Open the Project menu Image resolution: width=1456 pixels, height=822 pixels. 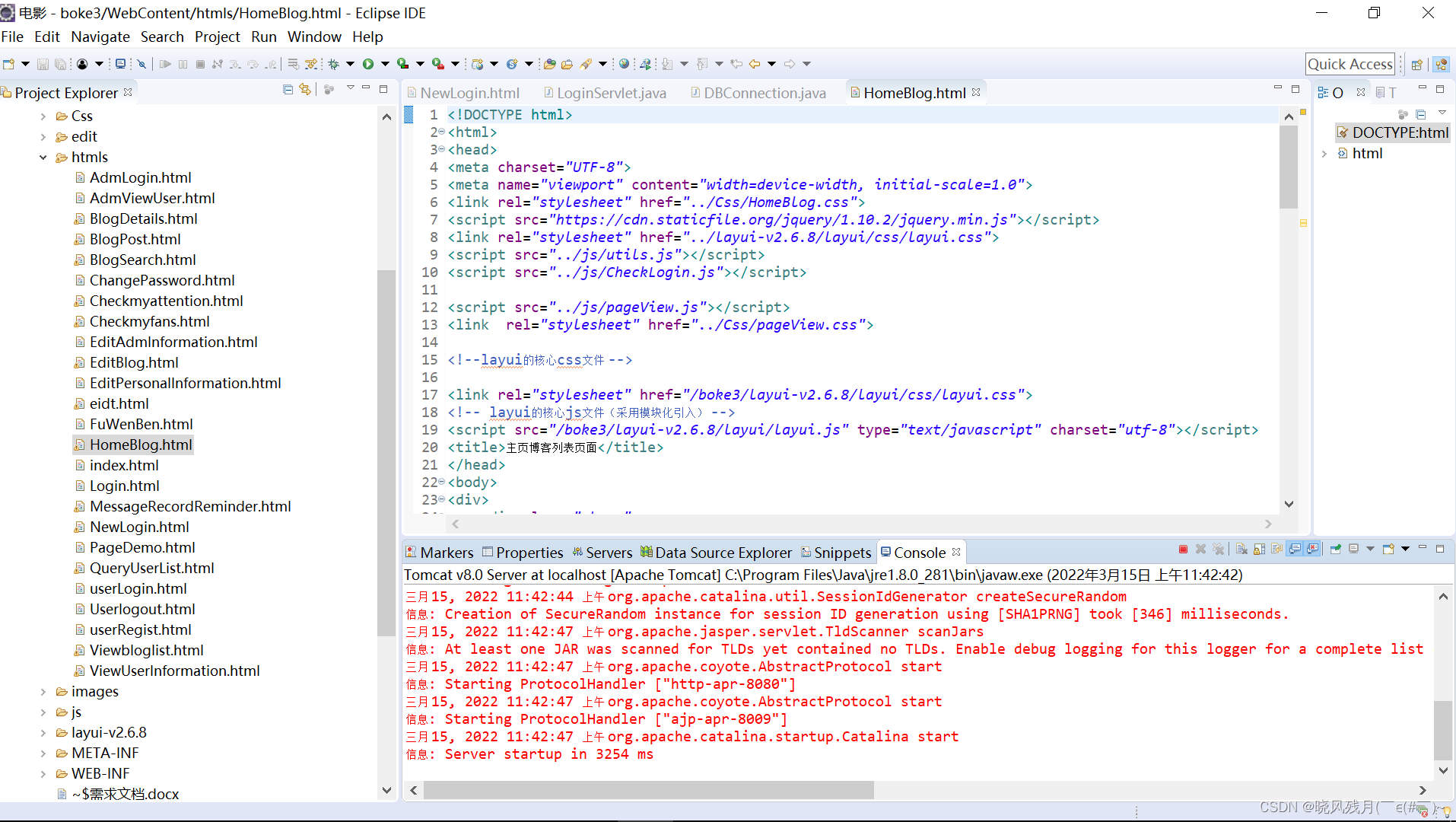coord(217,37)
